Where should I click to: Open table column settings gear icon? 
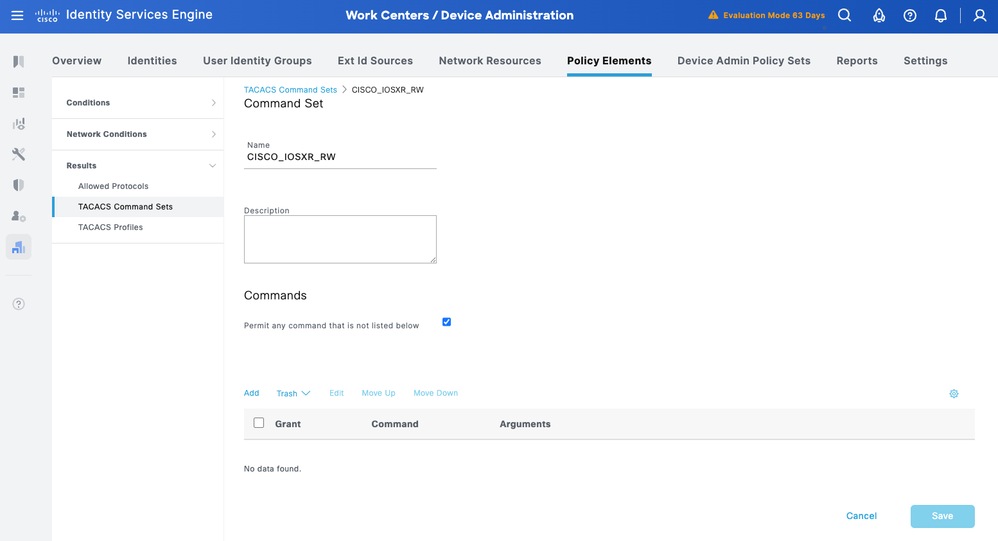tap(954, 394)
